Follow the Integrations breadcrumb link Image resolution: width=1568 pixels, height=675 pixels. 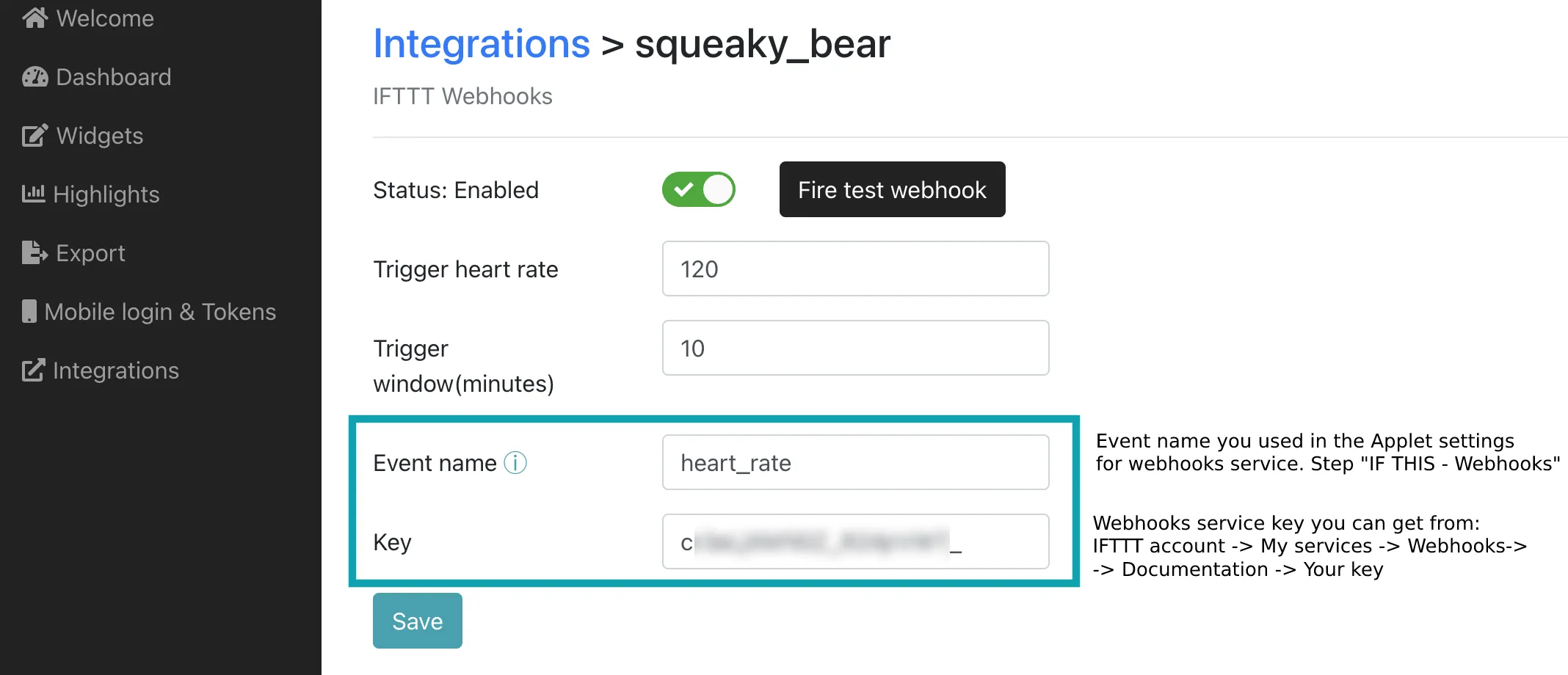click(482, 44)
